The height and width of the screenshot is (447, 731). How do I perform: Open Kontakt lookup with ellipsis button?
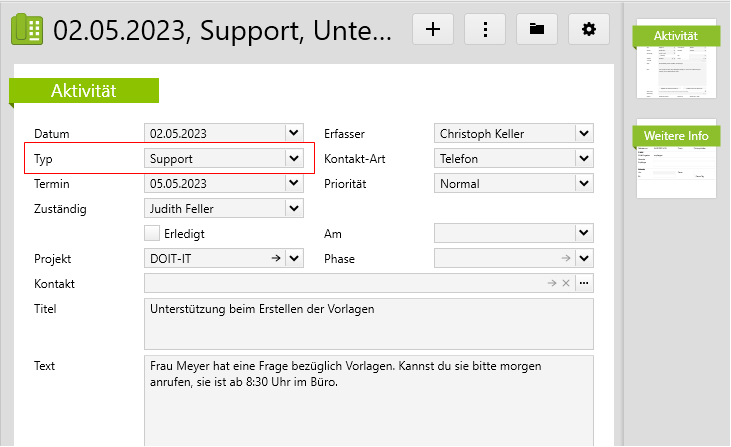[584, 284]
